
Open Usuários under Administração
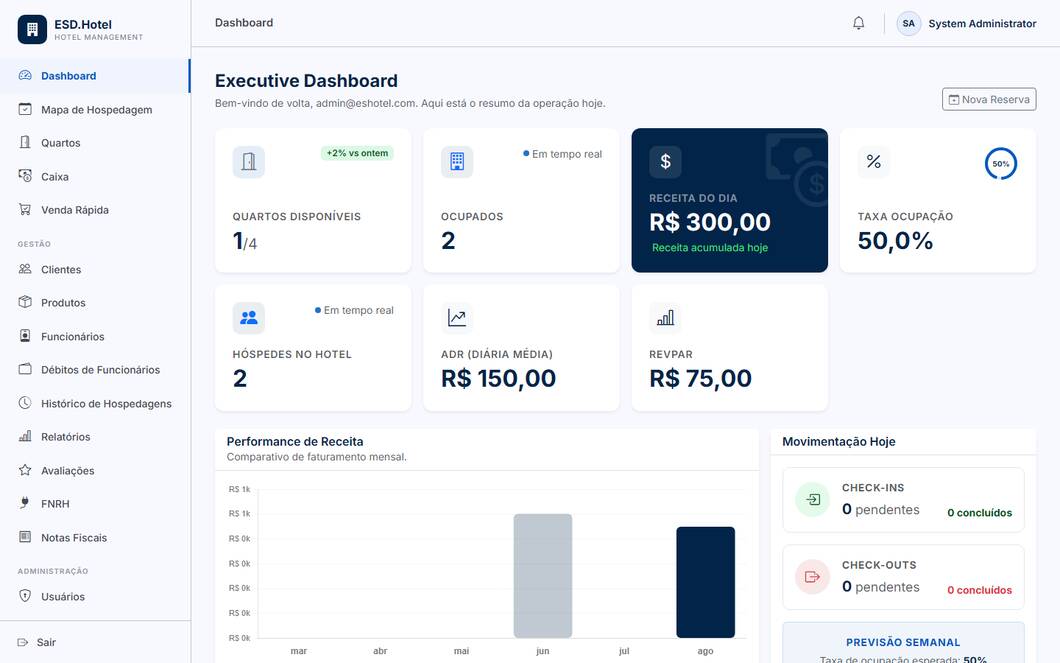[x=95, y=596]
